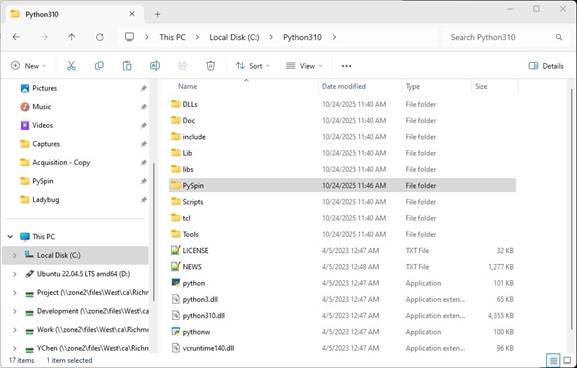Open the View dropdown menu
This screenshot has width=577, height=368.
coord(304,66)
